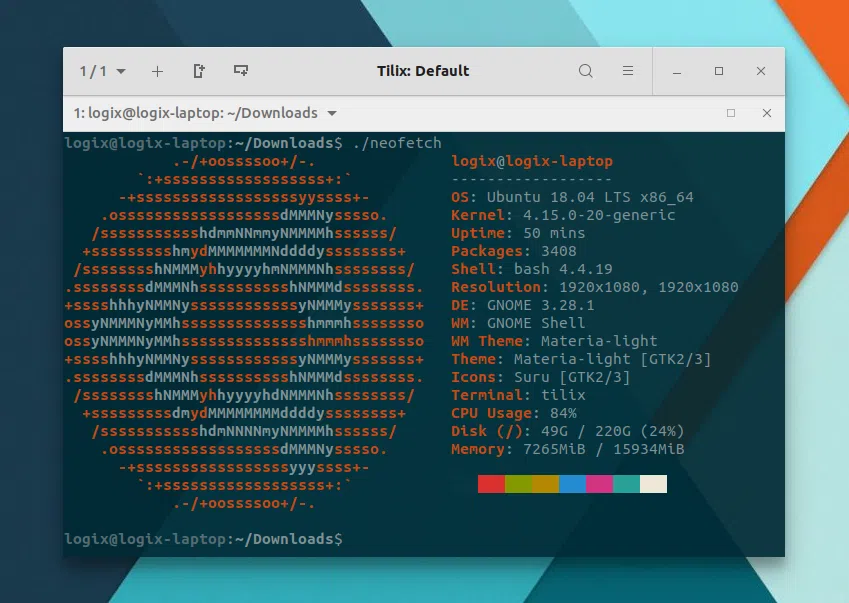The width and height of the screenshot is (849, 603).
Task: Click the Packages value 3408
Action: click(559, 251)
